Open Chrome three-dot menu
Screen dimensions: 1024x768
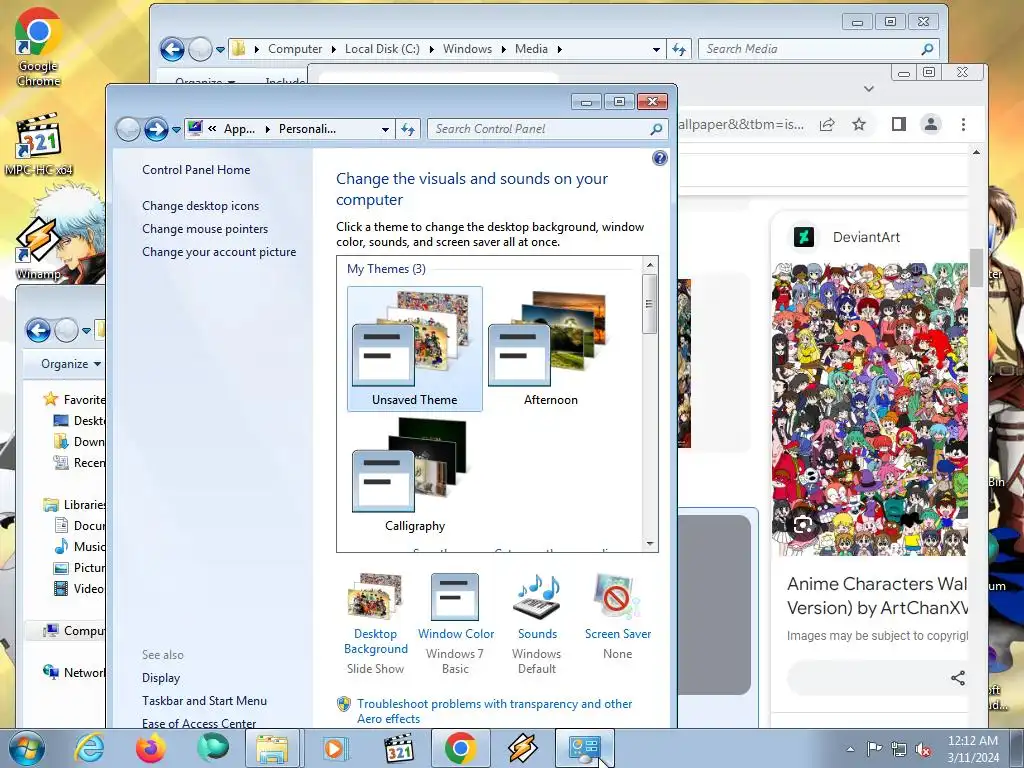tap(963, 124)
